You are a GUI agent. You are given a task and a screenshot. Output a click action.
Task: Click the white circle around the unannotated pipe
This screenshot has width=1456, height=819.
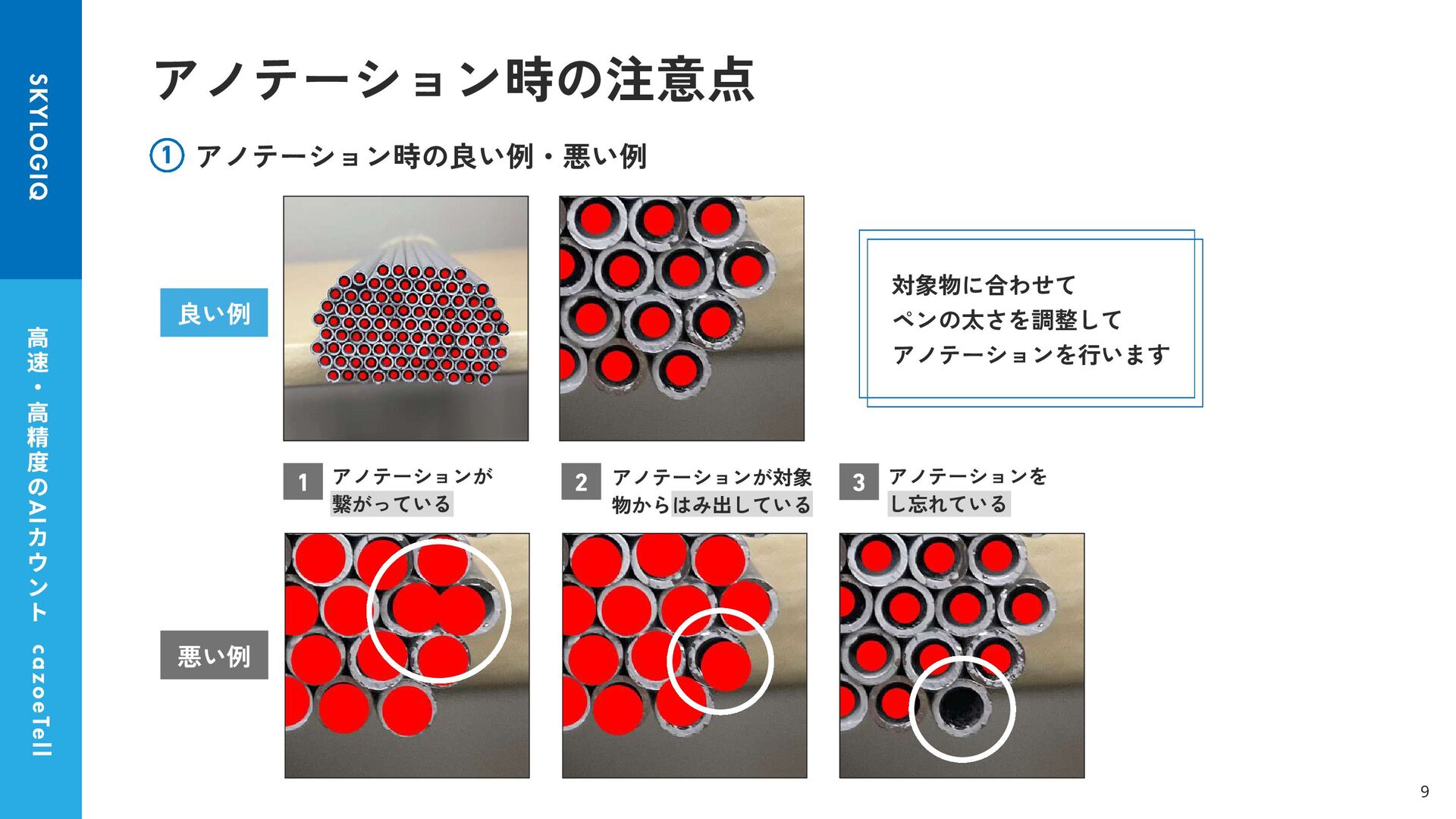point(962,709)
